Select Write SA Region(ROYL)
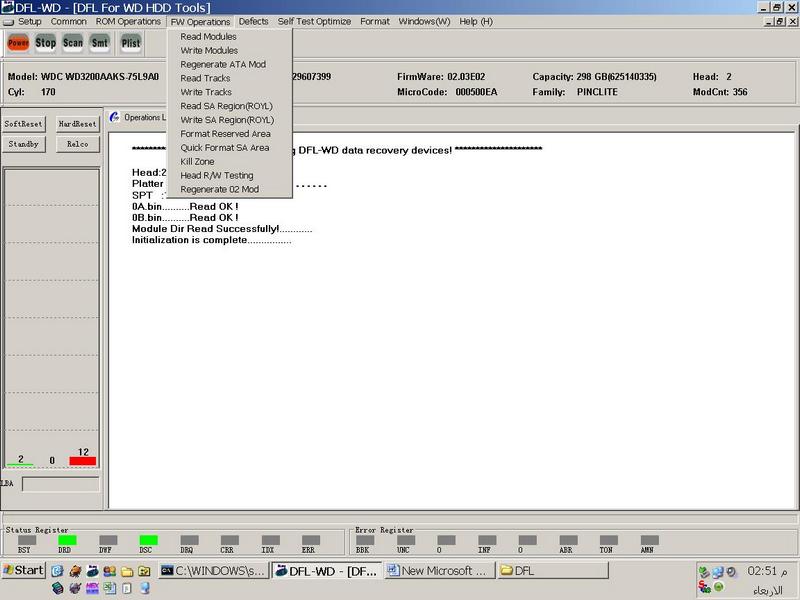Viewport: 800px width, 600px height. point(230,120)
